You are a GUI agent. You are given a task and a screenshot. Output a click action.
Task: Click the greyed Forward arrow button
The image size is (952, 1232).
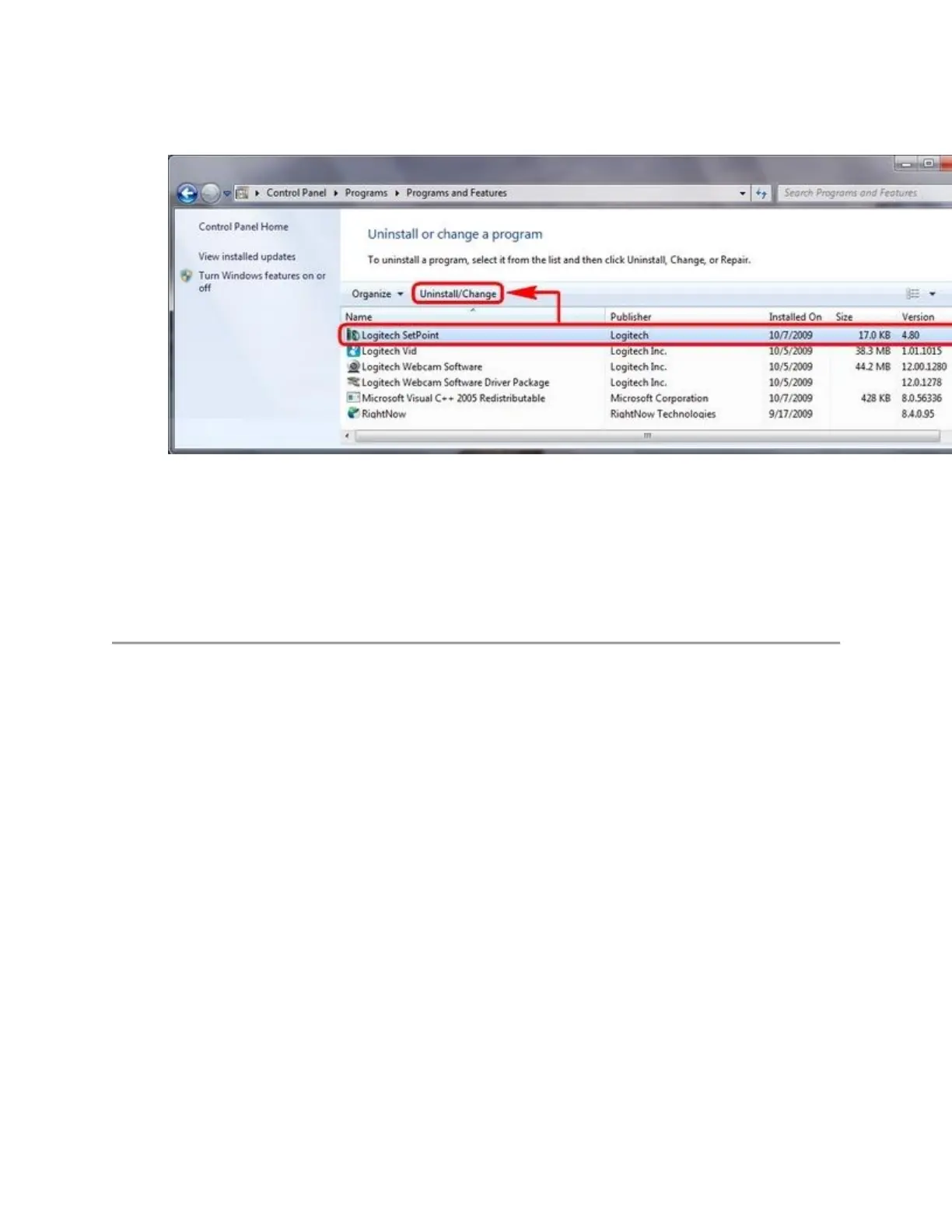(x=210, y=193)
